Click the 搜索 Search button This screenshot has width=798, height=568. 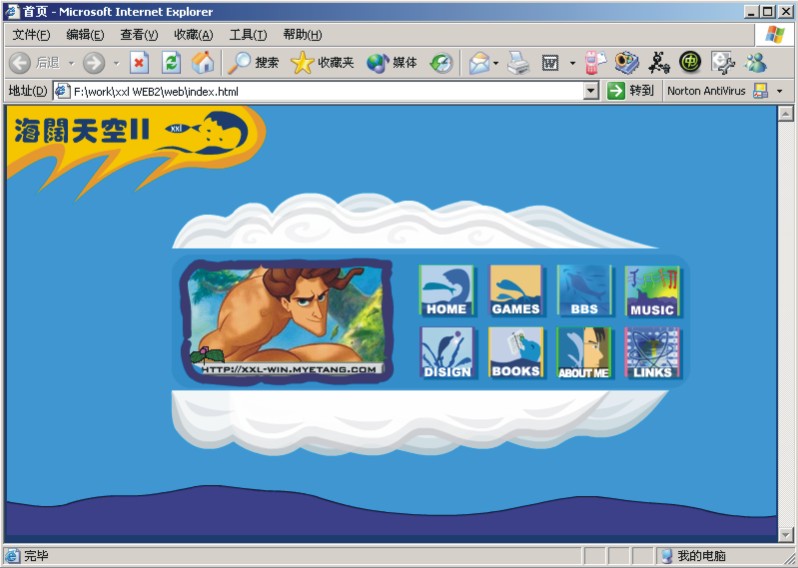254,63
